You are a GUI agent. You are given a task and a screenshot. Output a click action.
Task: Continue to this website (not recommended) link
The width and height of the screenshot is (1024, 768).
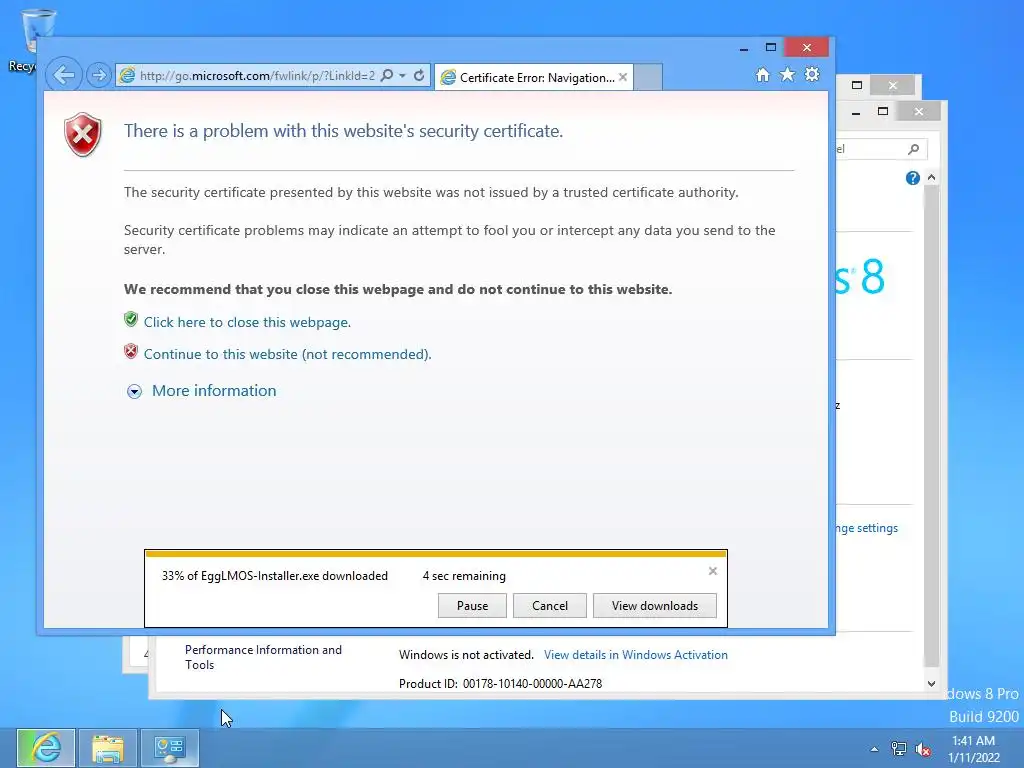tap(287, 354)
